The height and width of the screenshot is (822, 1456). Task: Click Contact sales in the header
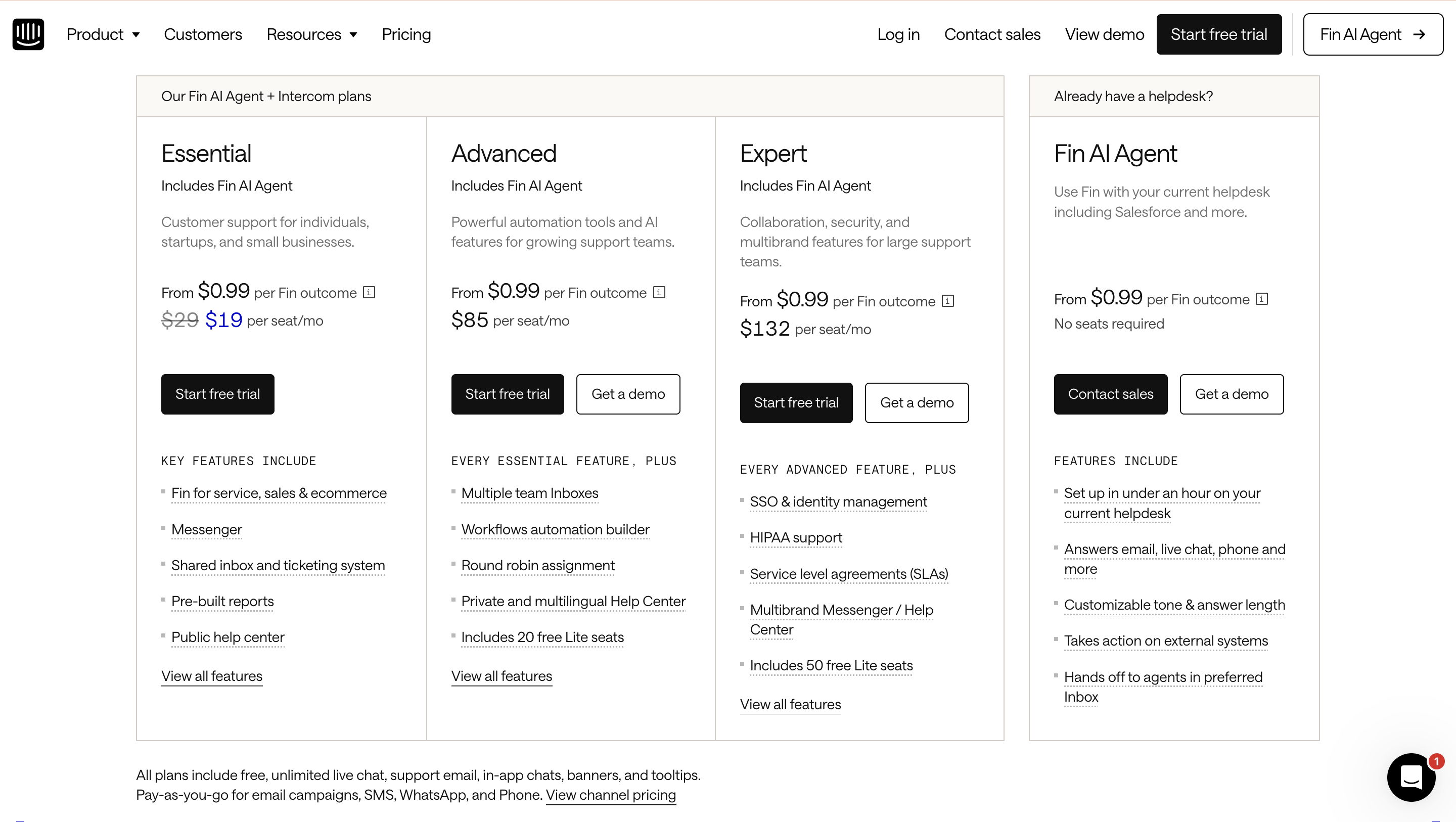pos(992,34)
